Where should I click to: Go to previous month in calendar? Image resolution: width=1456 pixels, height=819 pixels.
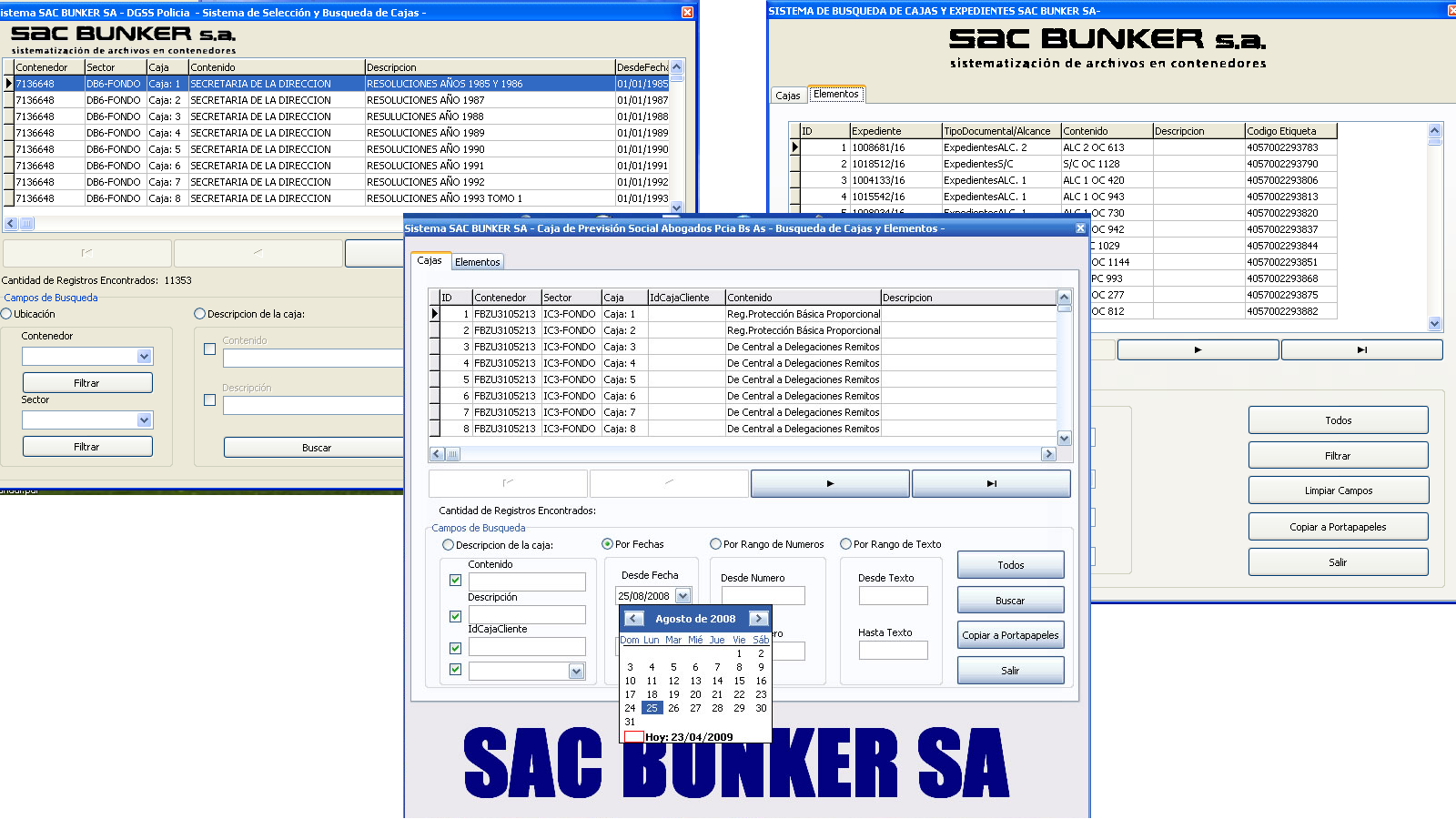pos(633,619)
